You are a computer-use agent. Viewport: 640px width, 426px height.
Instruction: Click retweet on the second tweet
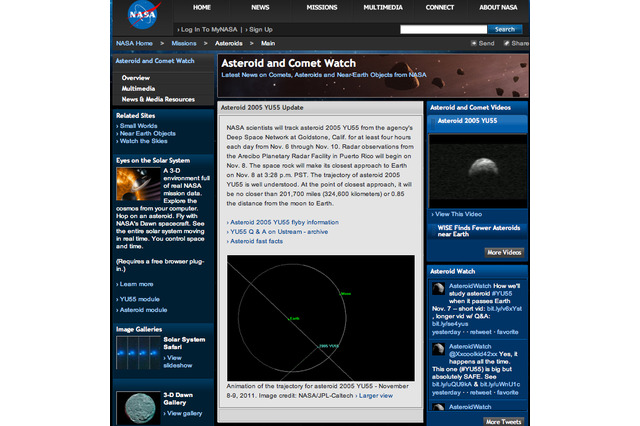480,392
